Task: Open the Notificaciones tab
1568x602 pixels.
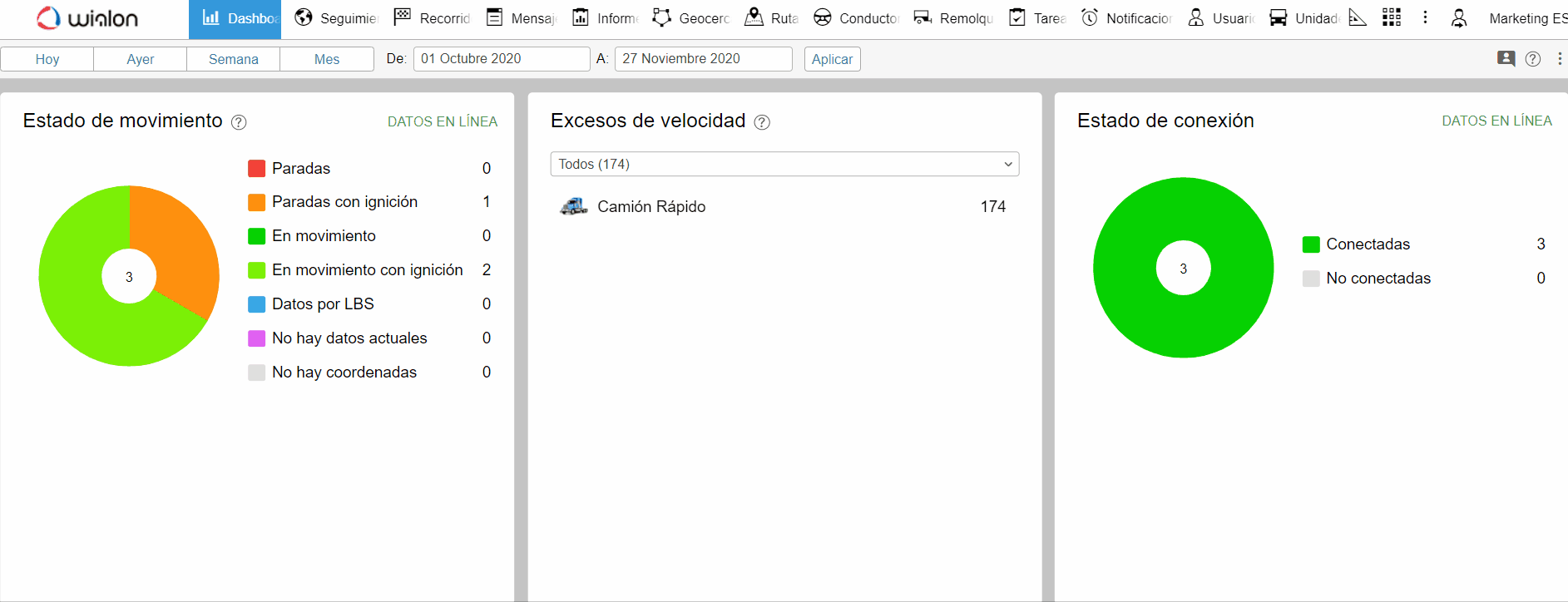Action: click(1127, 18)
